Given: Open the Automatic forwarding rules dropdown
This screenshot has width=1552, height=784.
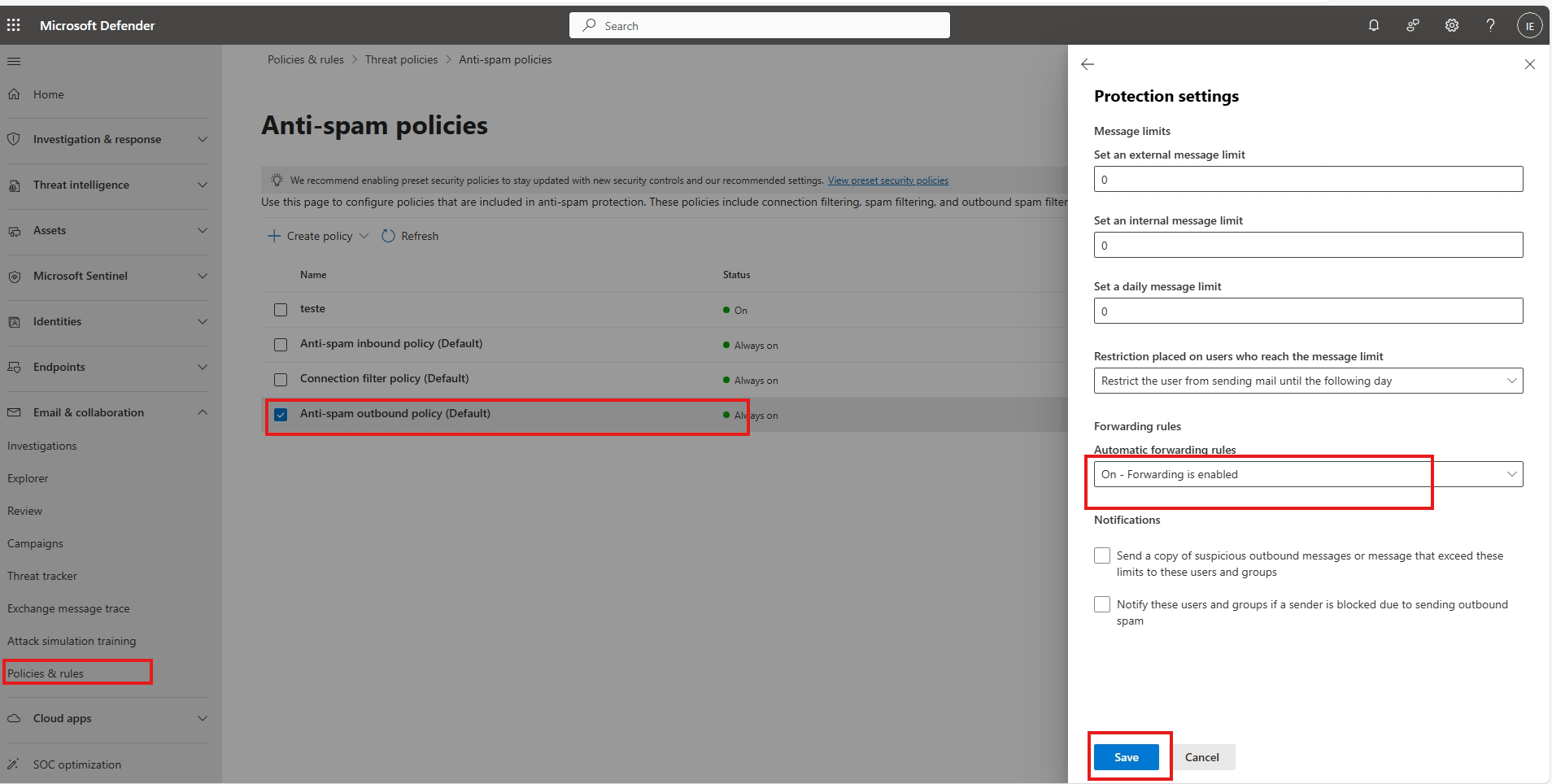Looking at the screenshot, I should point(1308,474).
